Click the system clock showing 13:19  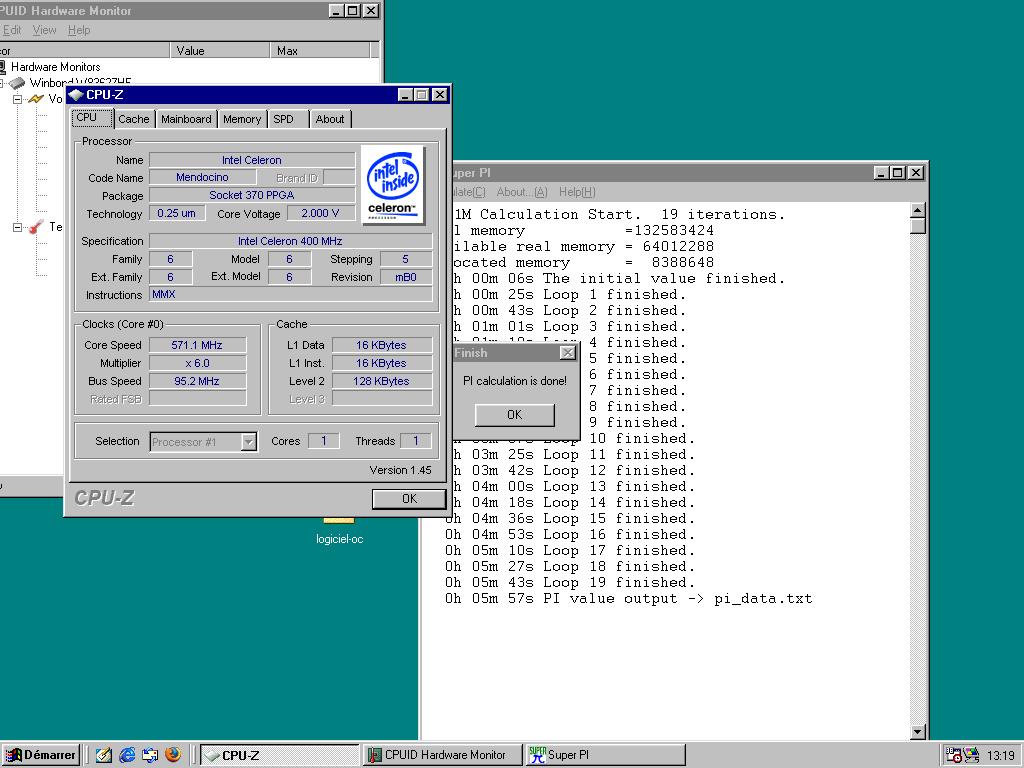[x=1000, y=756]
